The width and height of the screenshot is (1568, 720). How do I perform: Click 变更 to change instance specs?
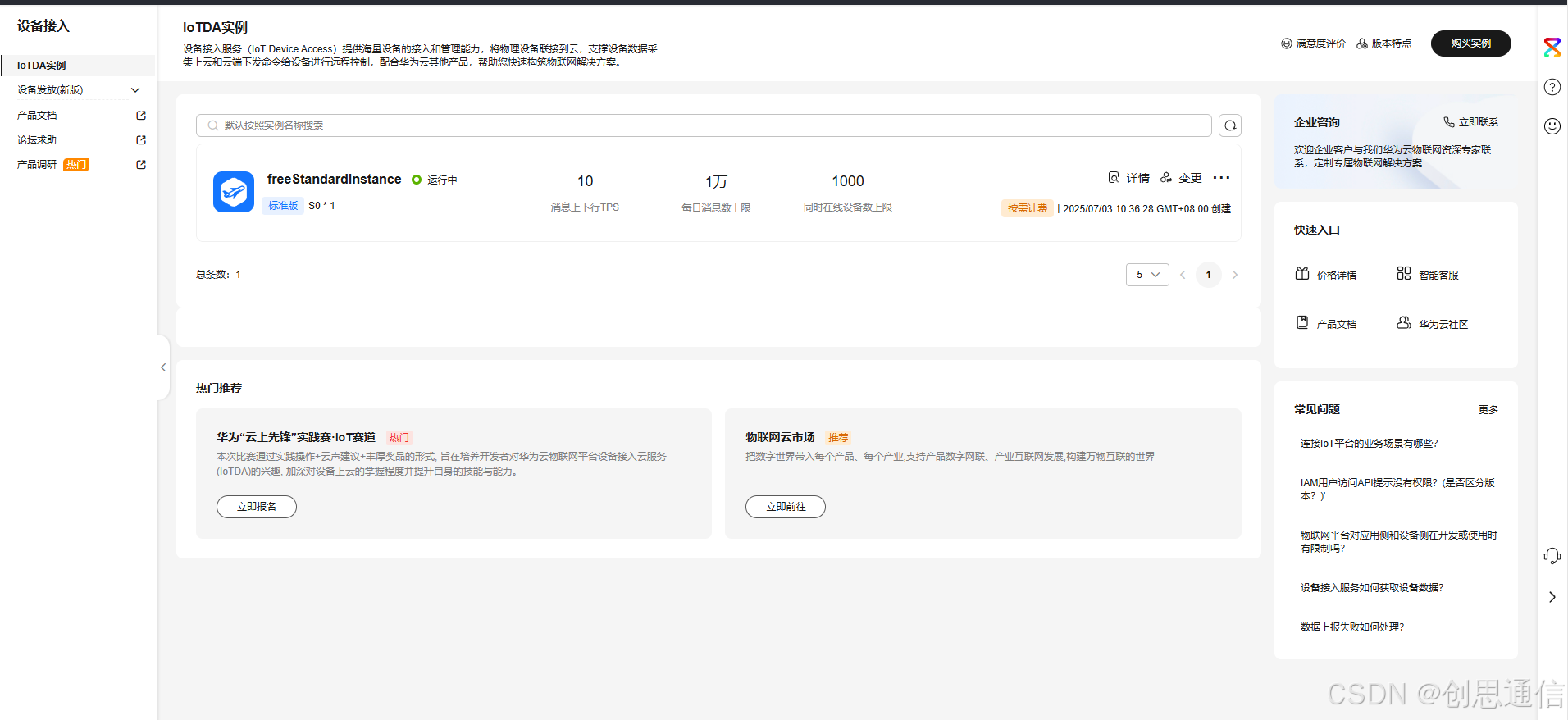point(1181,178)
